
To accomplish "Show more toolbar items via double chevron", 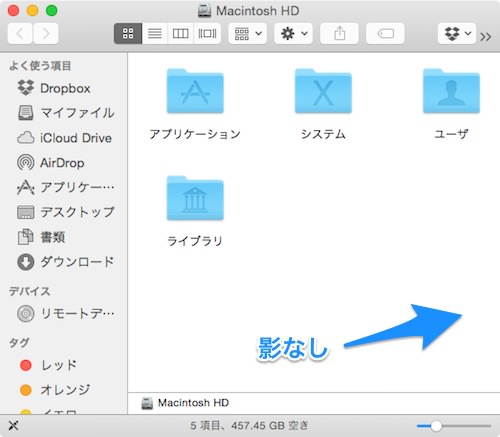I will (x=486, y=36).
